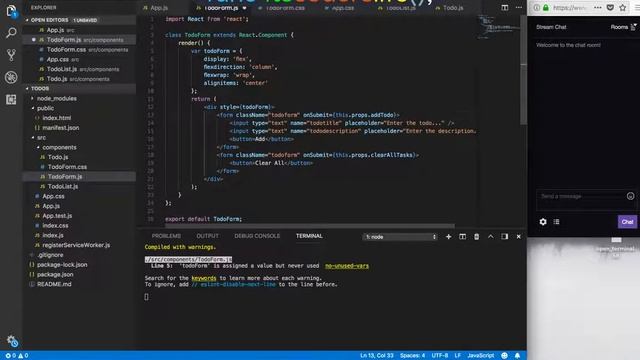Send message with the Chat button

pos(627,222)
